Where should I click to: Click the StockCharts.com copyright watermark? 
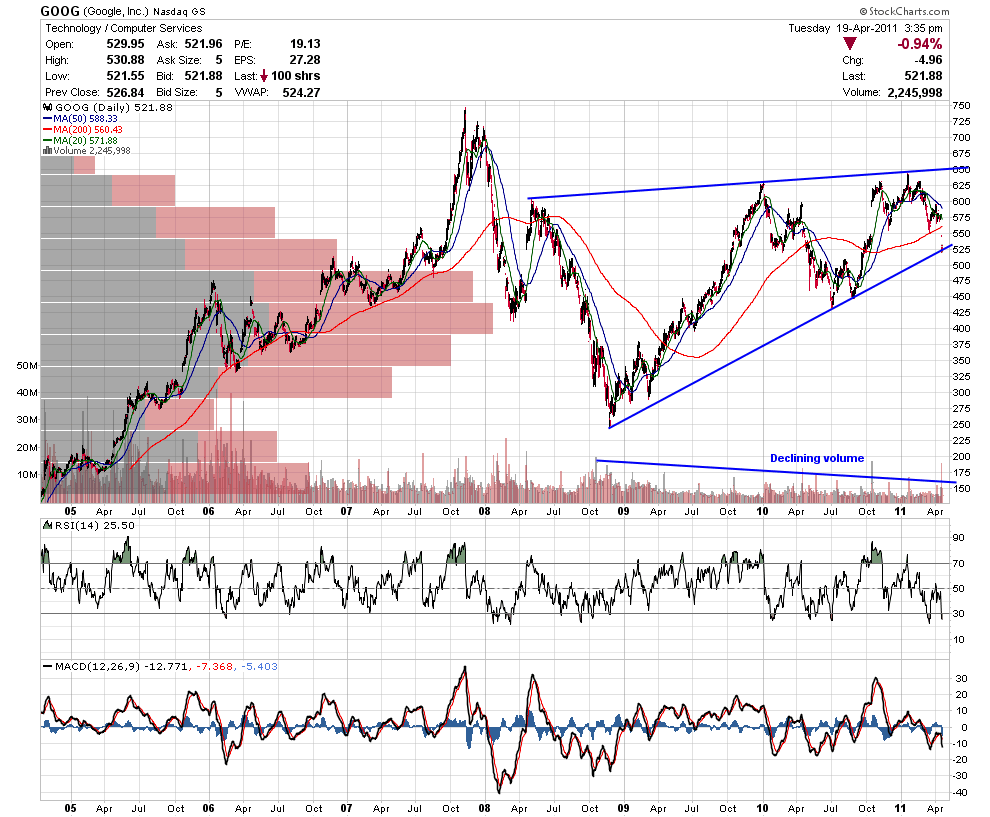pos(904,11)
